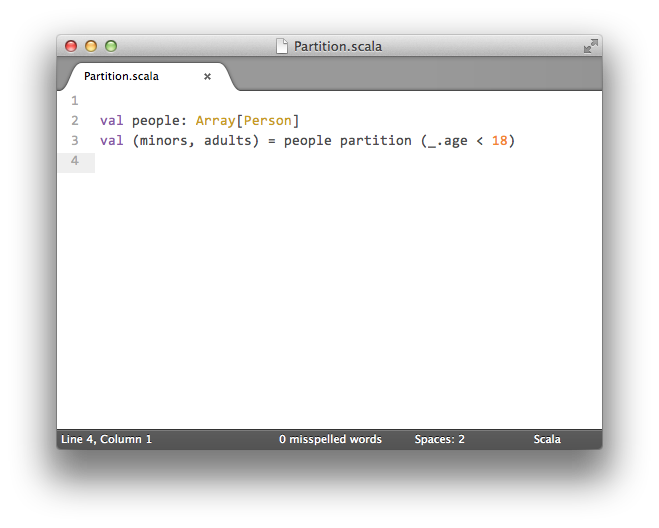The image size is (659, 528).
Task: Click line number 3 in the gutter
Action: tap(75, 141)
